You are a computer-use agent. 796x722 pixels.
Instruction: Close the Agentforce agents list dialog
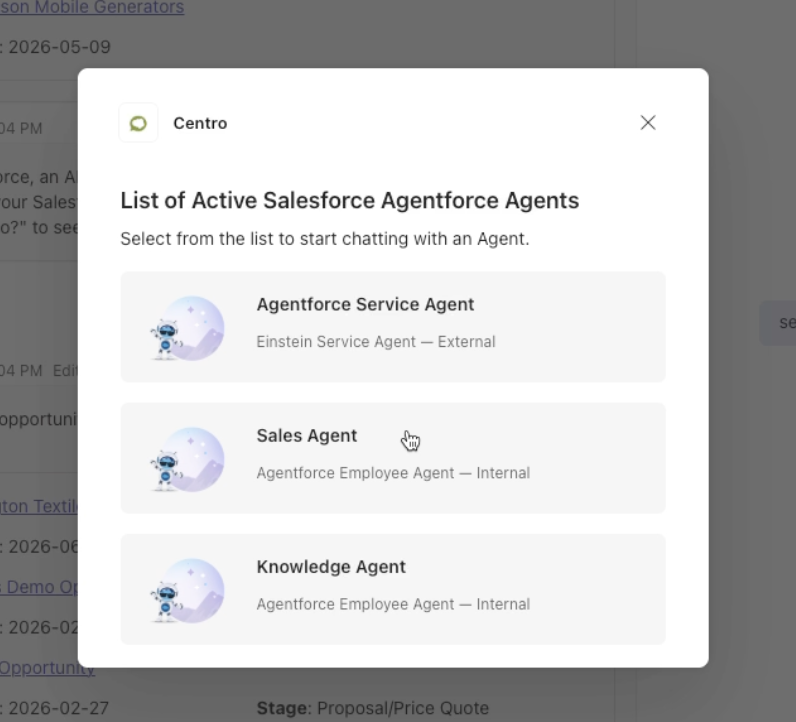tap(648, 122)
